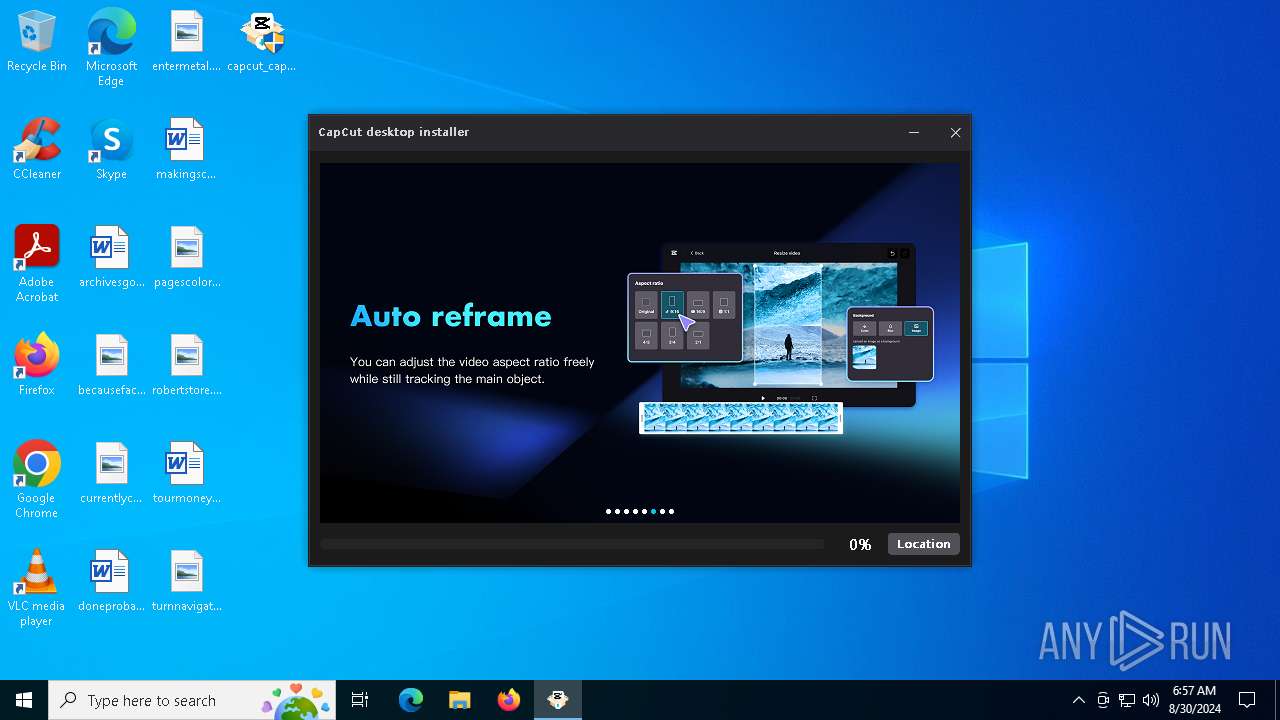Viewport: 1280px width, 720px height.
Task: Open CCleaner desktop shortcut
Action: (37, 149)
